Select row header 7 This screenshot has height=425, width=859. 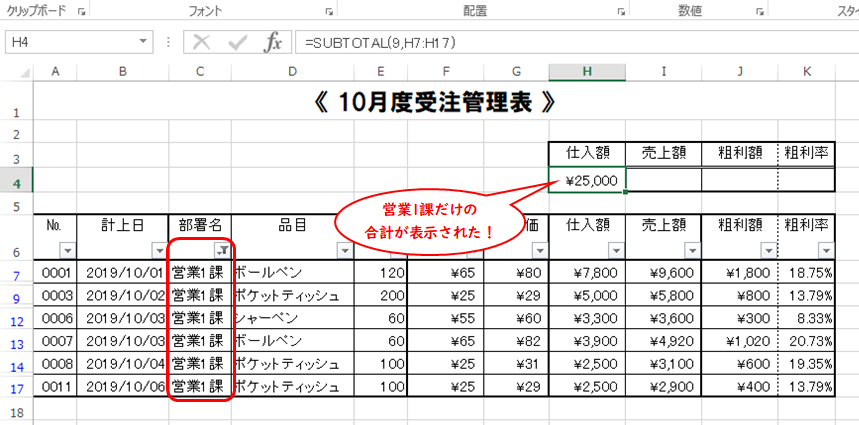pyautogui.click(x=16, y=272)
